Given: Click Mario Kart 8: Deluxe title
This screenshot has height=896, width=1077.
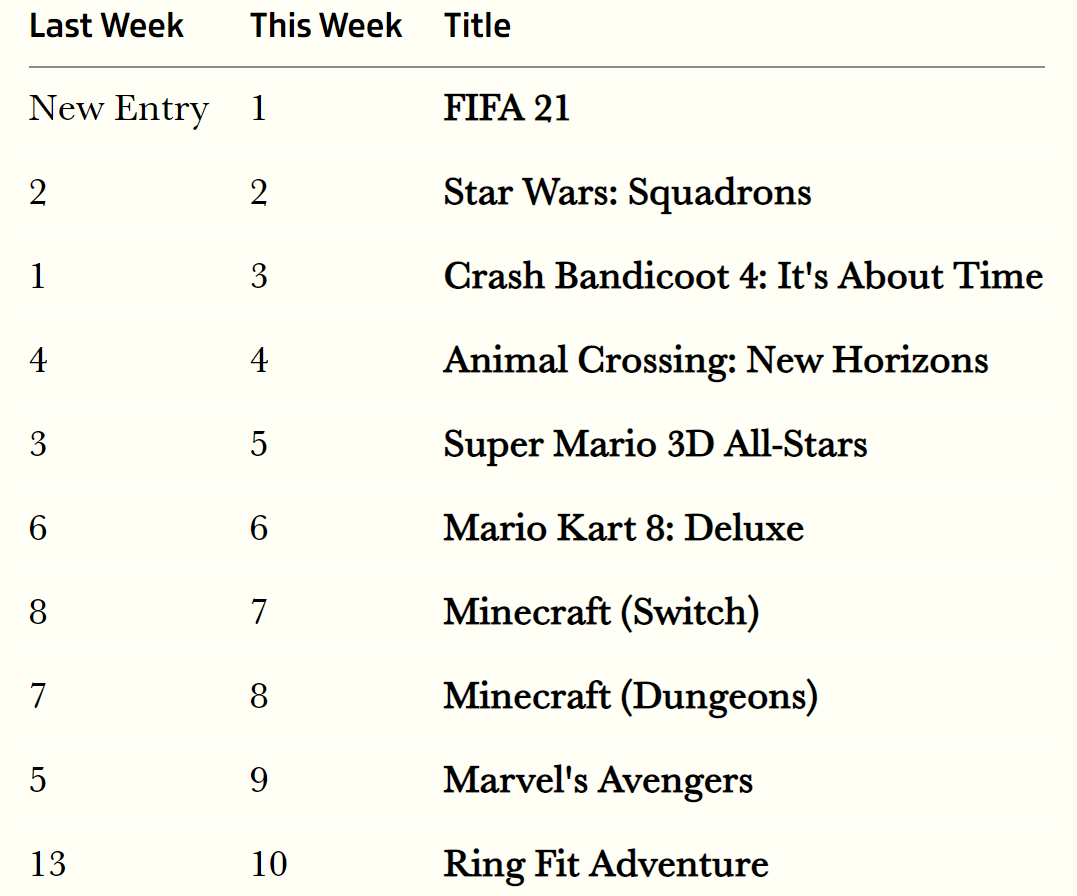Looking at the screenshot, I should [624, 528].
